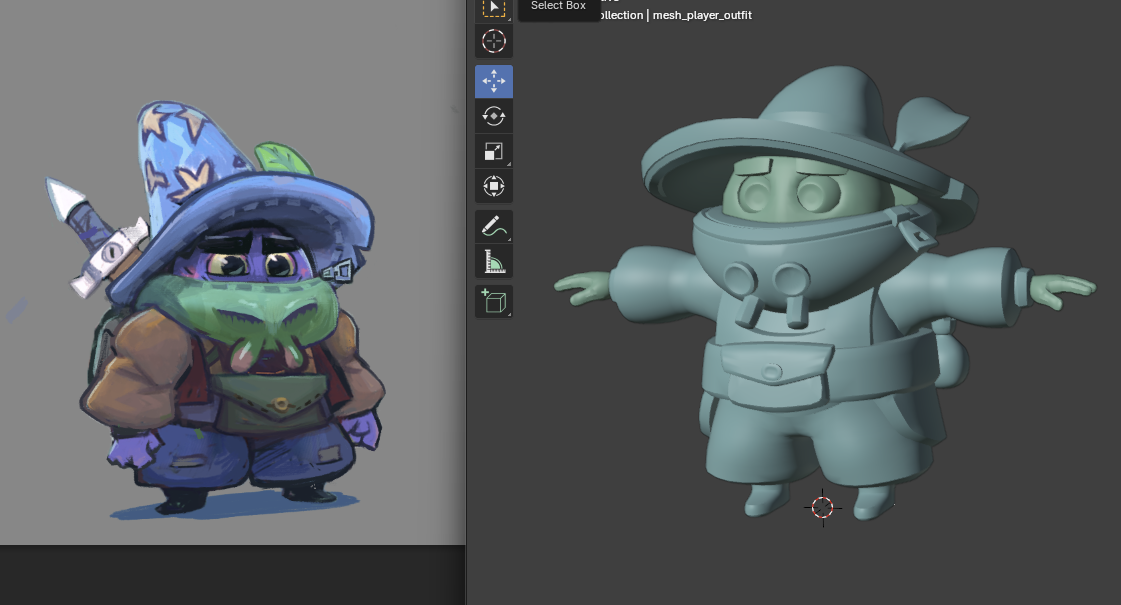Click the sword in the reference painting

pyautogui.click(x=98, y=236)
